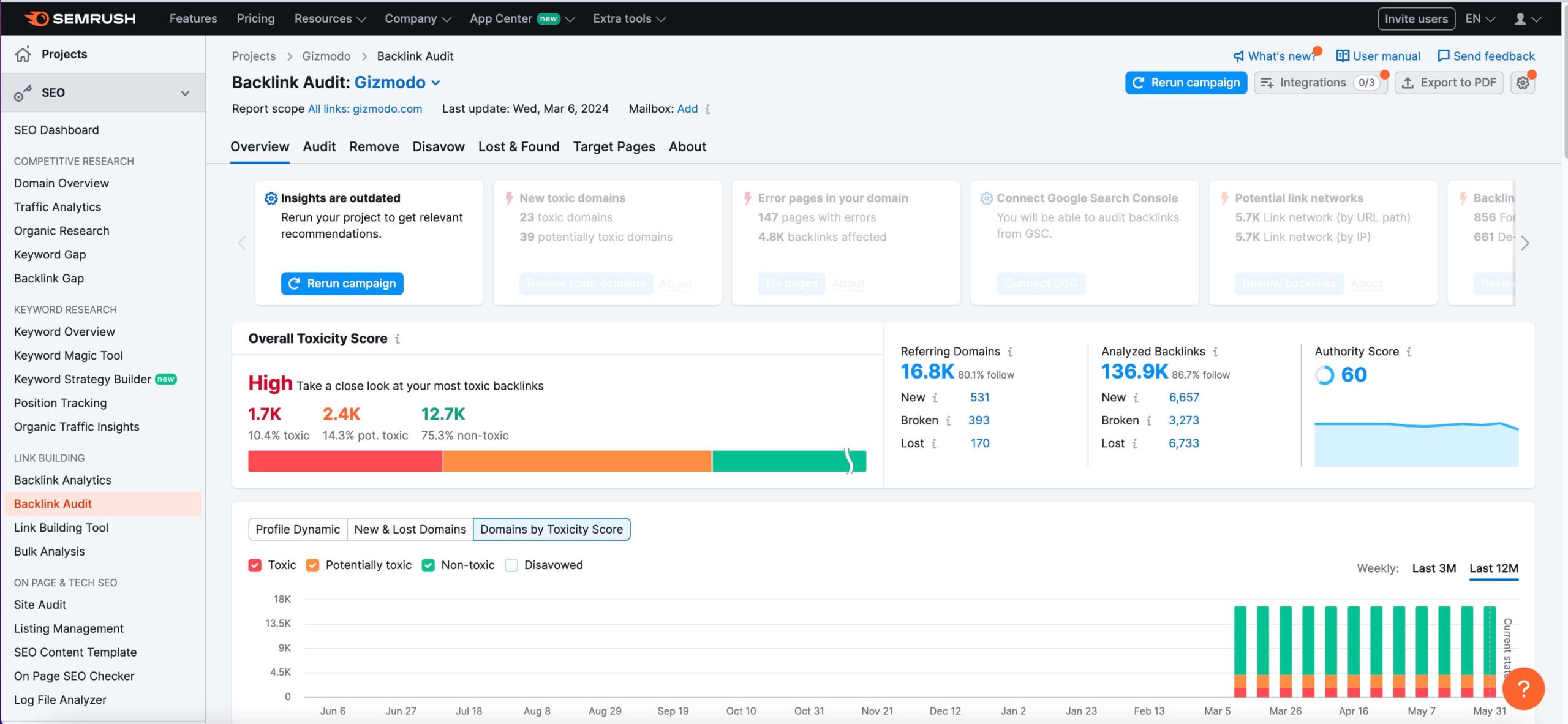The image size is (1568, 724).
Task: Open Integrations 0/3 menu
Action: (1321, 83)
